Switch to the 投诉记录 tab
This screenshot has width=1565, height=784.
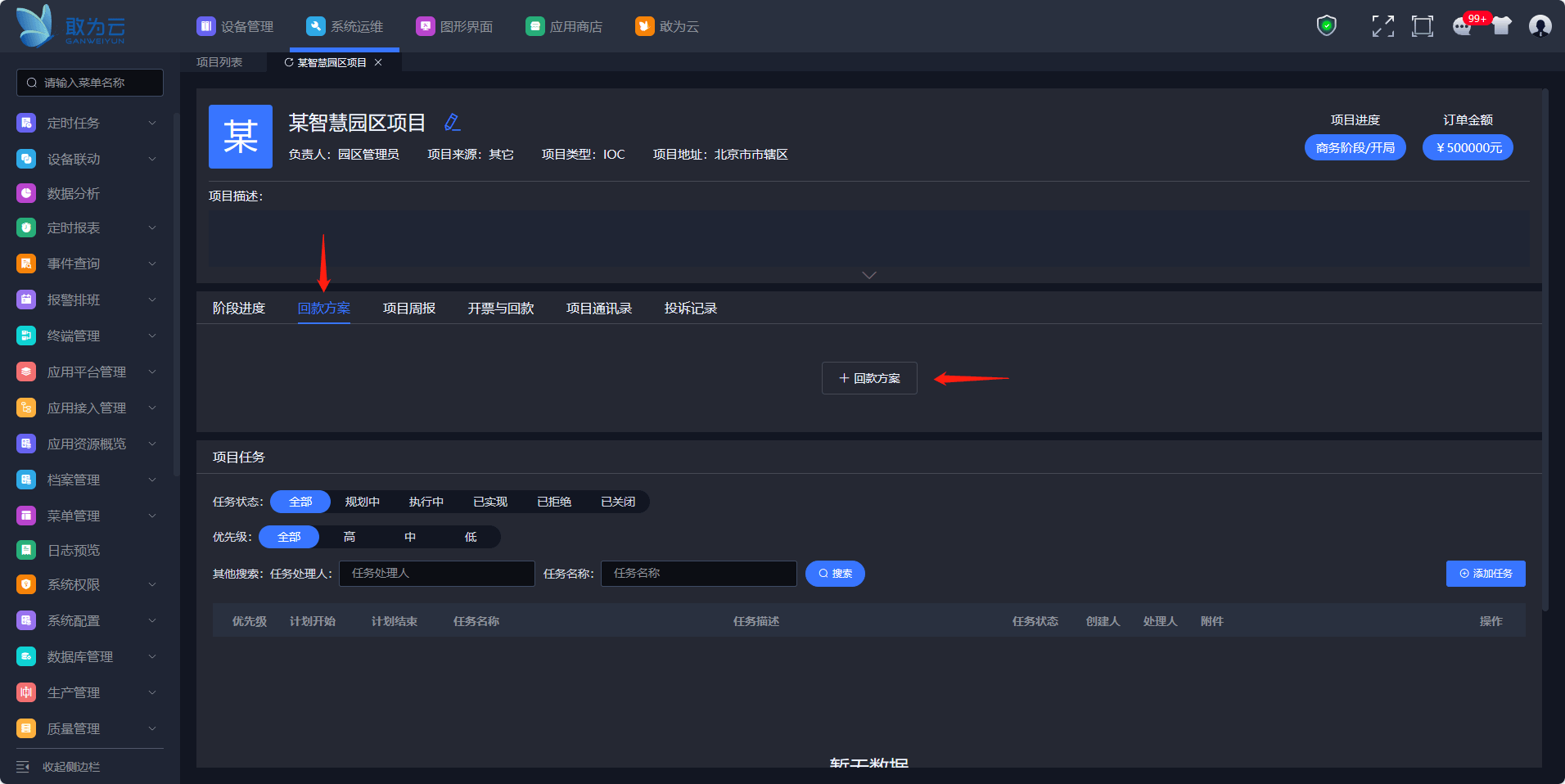tap(691, 309)
